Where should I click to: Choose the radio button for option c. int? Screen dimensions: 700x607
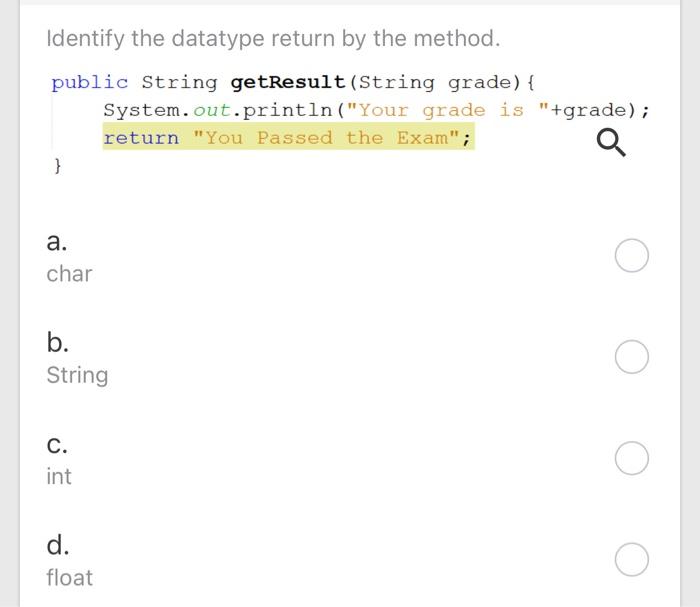pos(632,458)
